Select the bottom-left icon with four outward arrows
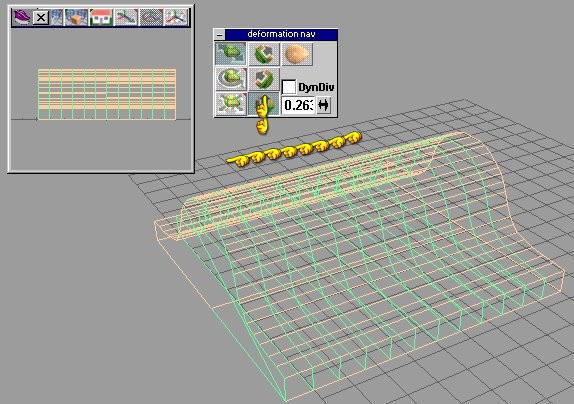Screen dimensions: 574x404 click(x=231, y=104)
